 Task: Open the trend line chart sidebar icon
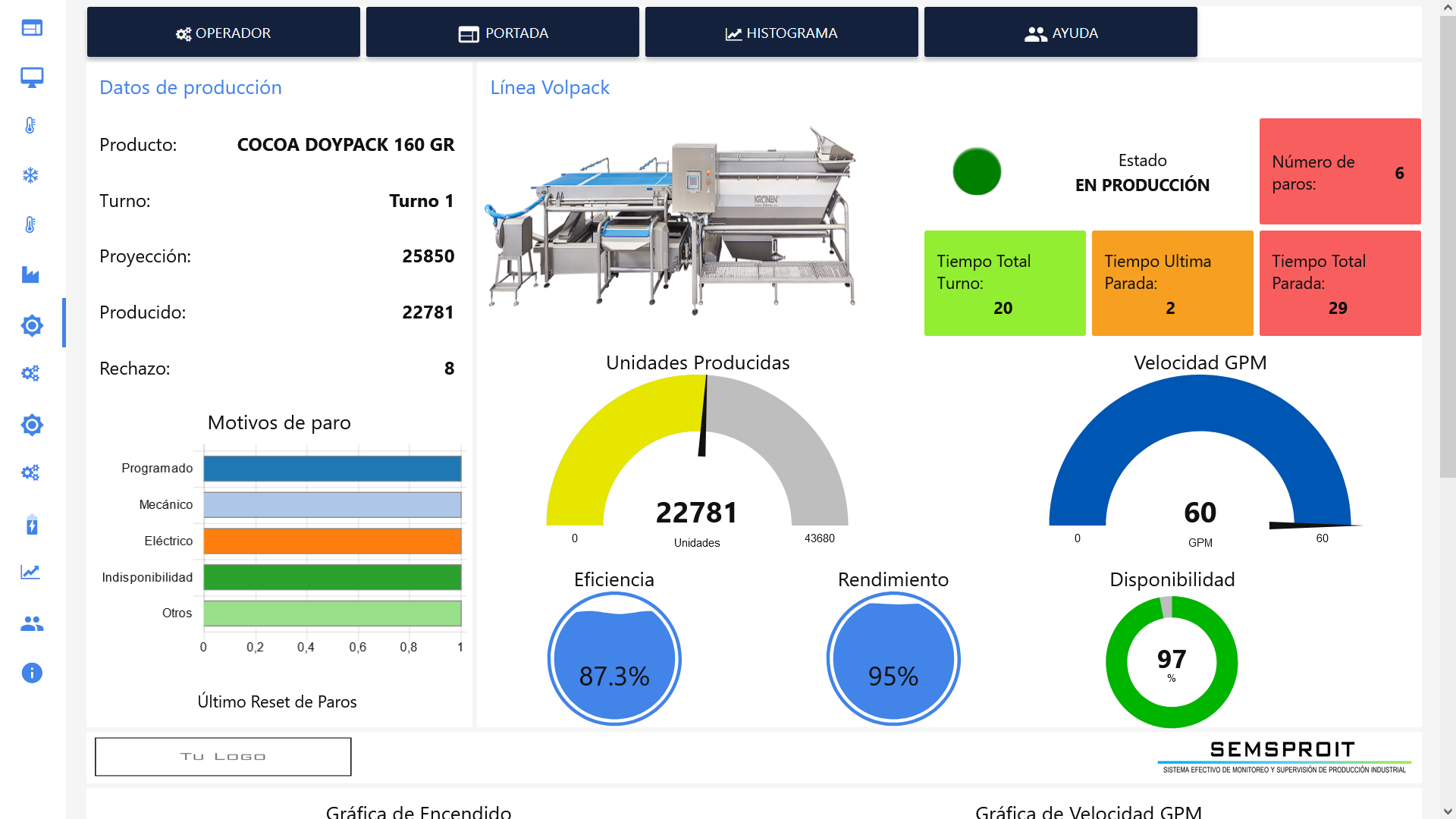pyautogui.click(x=30, y=572)
